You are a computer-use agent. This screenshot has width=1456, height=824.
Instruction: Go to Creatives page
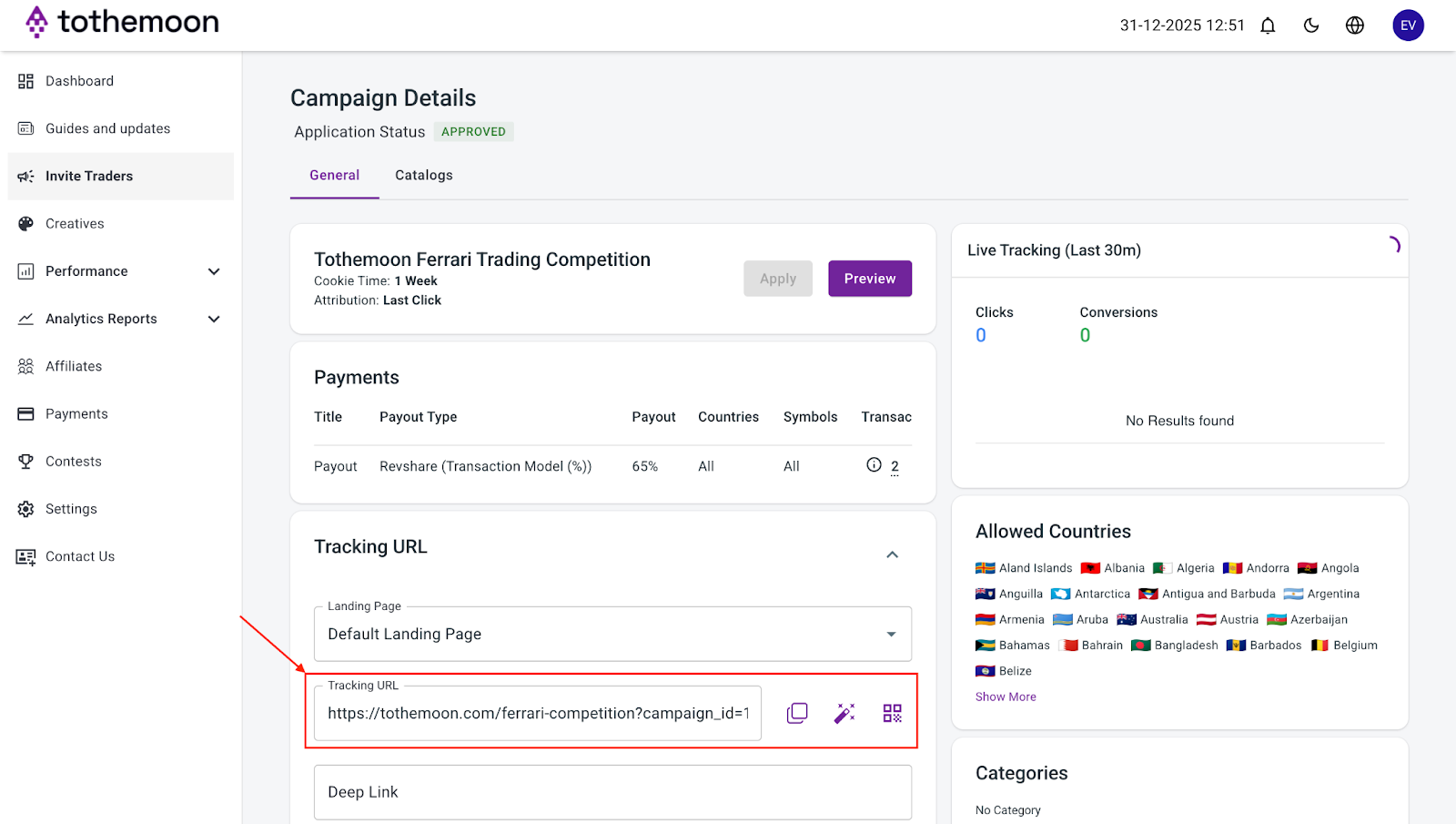(x=121, y=223)
